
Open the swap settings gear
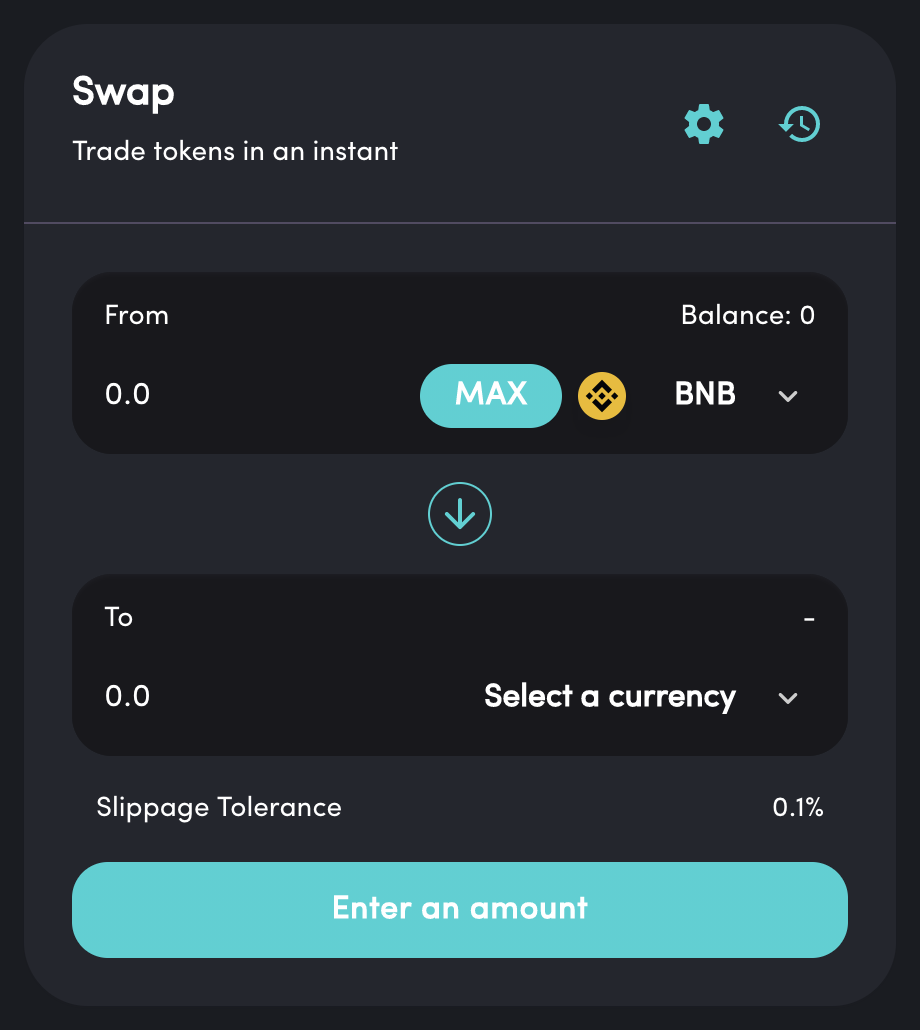pyautogui.click(x=704, y=125)
